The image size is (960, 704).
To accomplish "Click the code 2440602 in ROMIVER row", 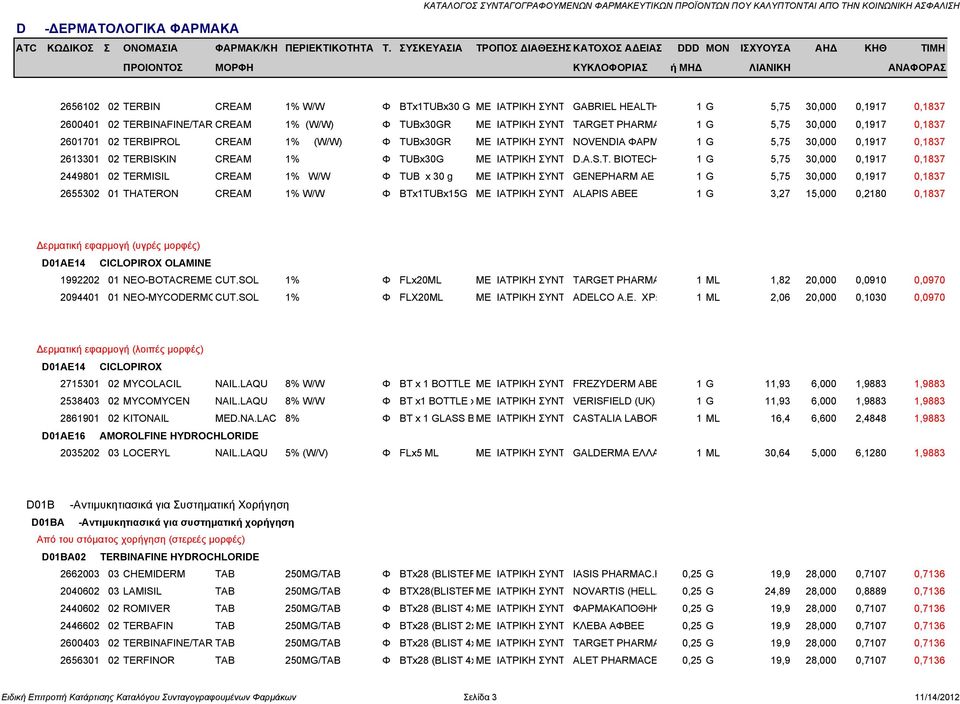I will pyautogui.click(x=80, y=609).
